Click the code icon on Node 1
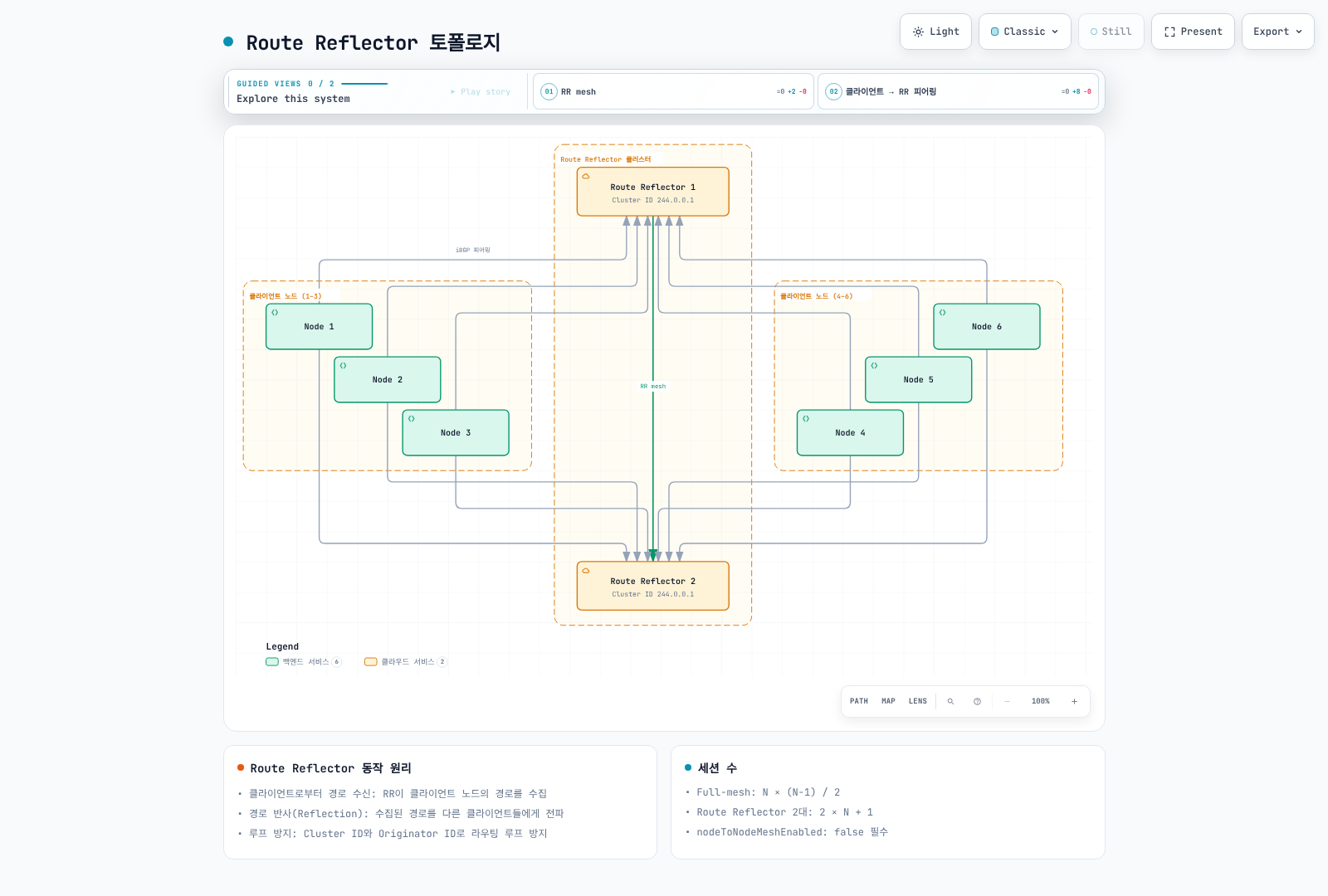Viewport: 1328px width, 896px height. (x=275, y=313)
